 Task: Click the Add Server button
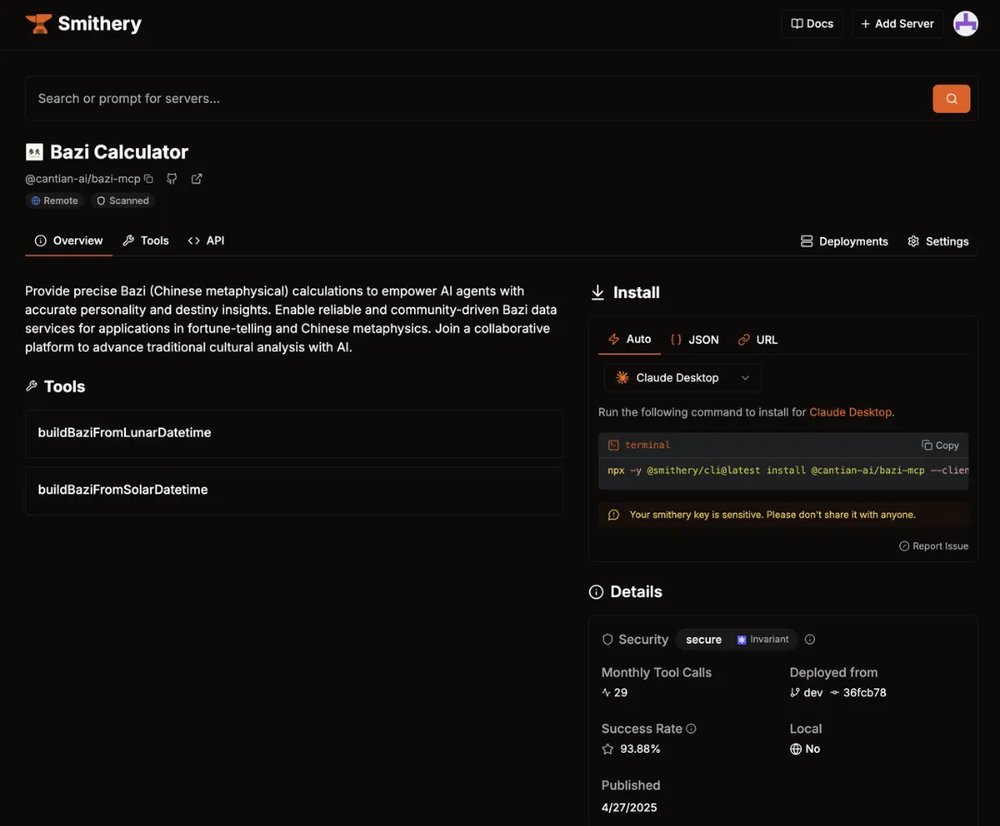point(897,24)
